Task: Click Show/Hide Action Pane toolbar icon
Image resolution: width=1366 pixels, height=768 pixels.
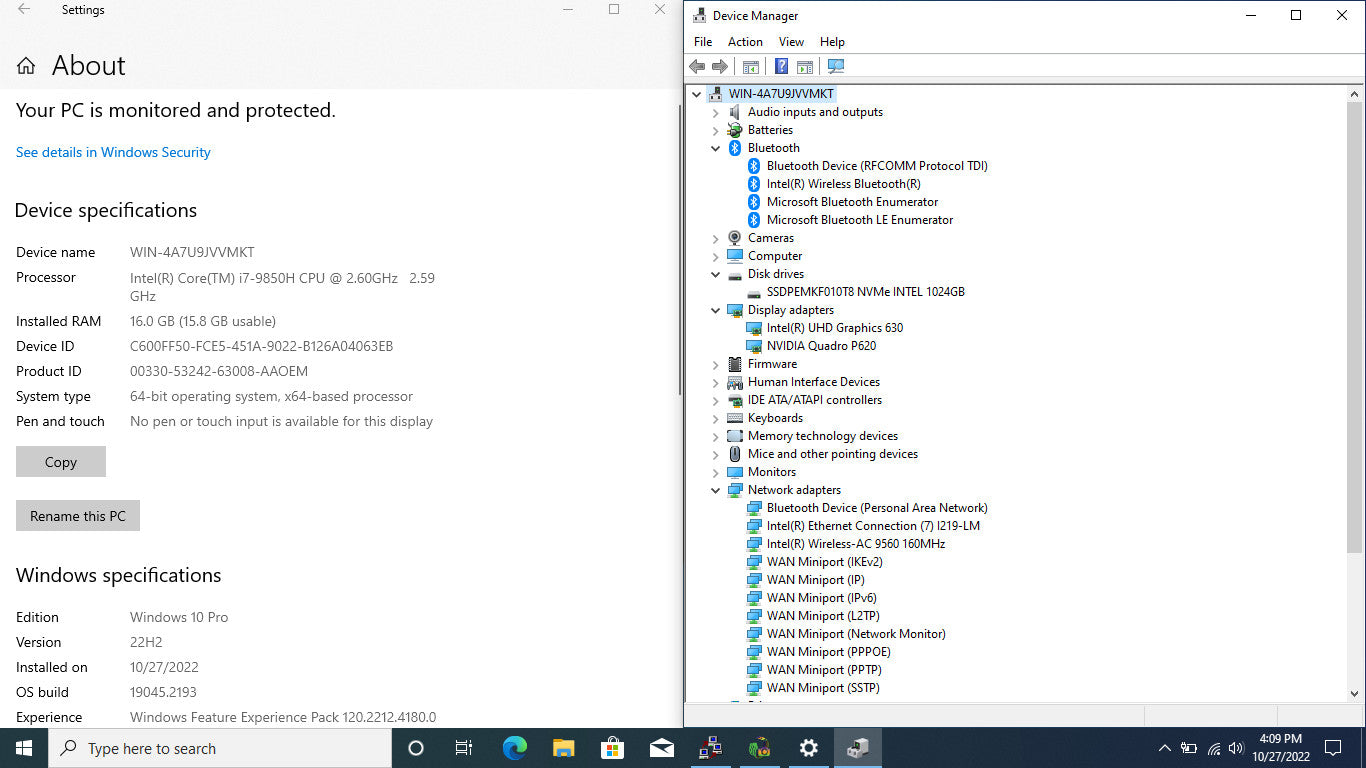Action: point(805,67)
